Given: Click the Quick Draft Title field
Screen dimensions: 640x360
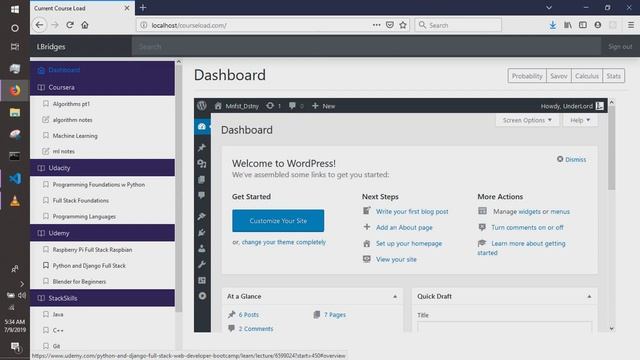Looking at the screenshot, I should tap(504, 327).
